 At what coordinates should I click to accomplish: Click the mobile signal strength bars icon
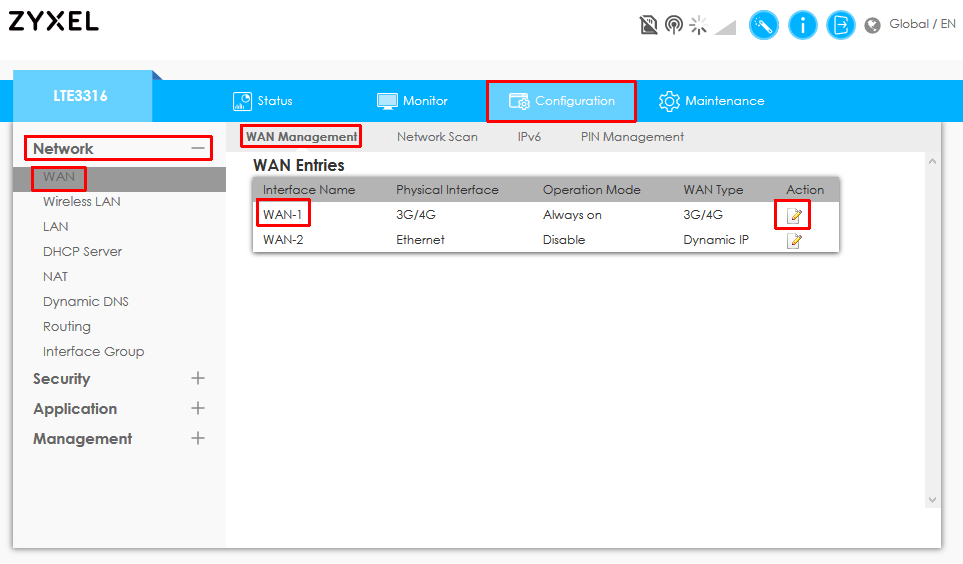click(x=725, y=26)
